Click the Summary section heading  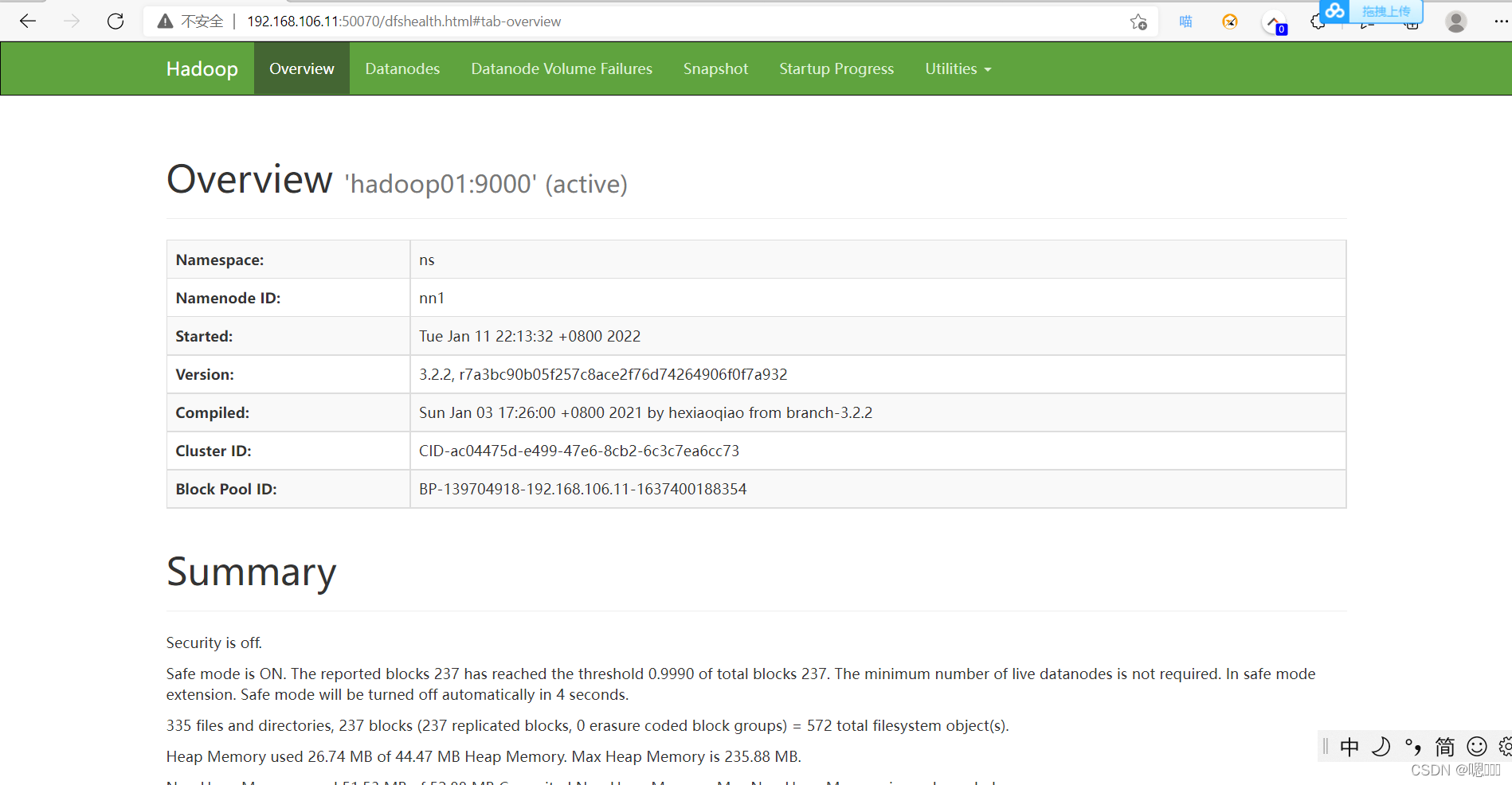(x=252, y=572)
